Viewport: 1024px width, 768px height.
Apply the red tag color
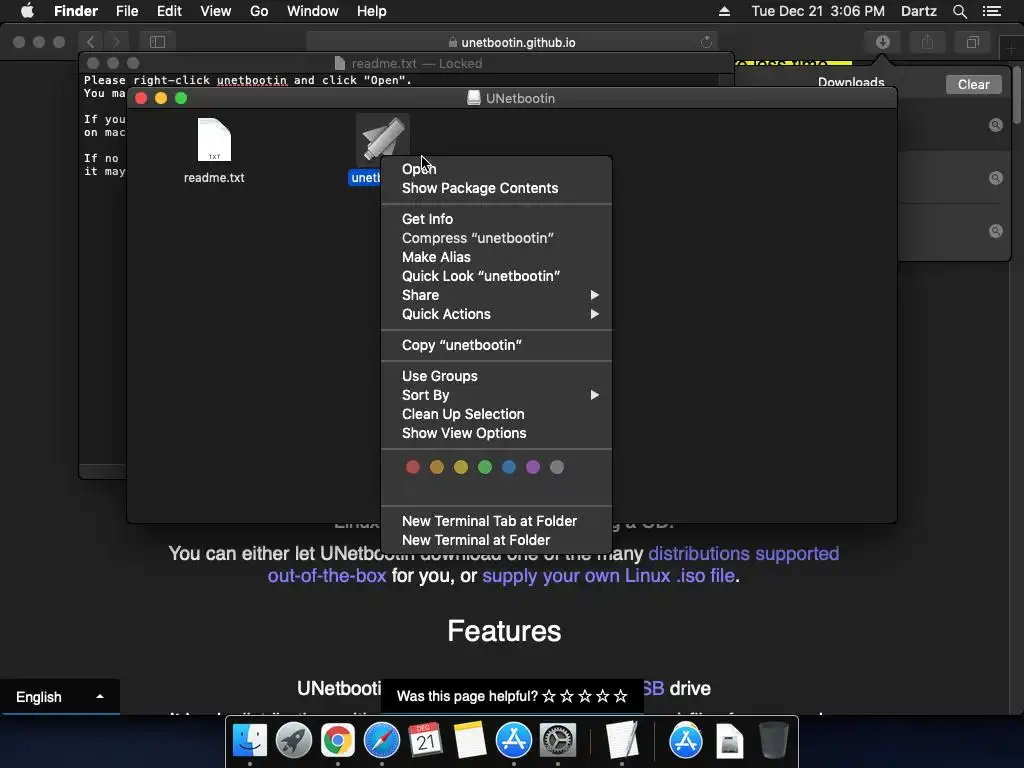click(x=413, y=467)
